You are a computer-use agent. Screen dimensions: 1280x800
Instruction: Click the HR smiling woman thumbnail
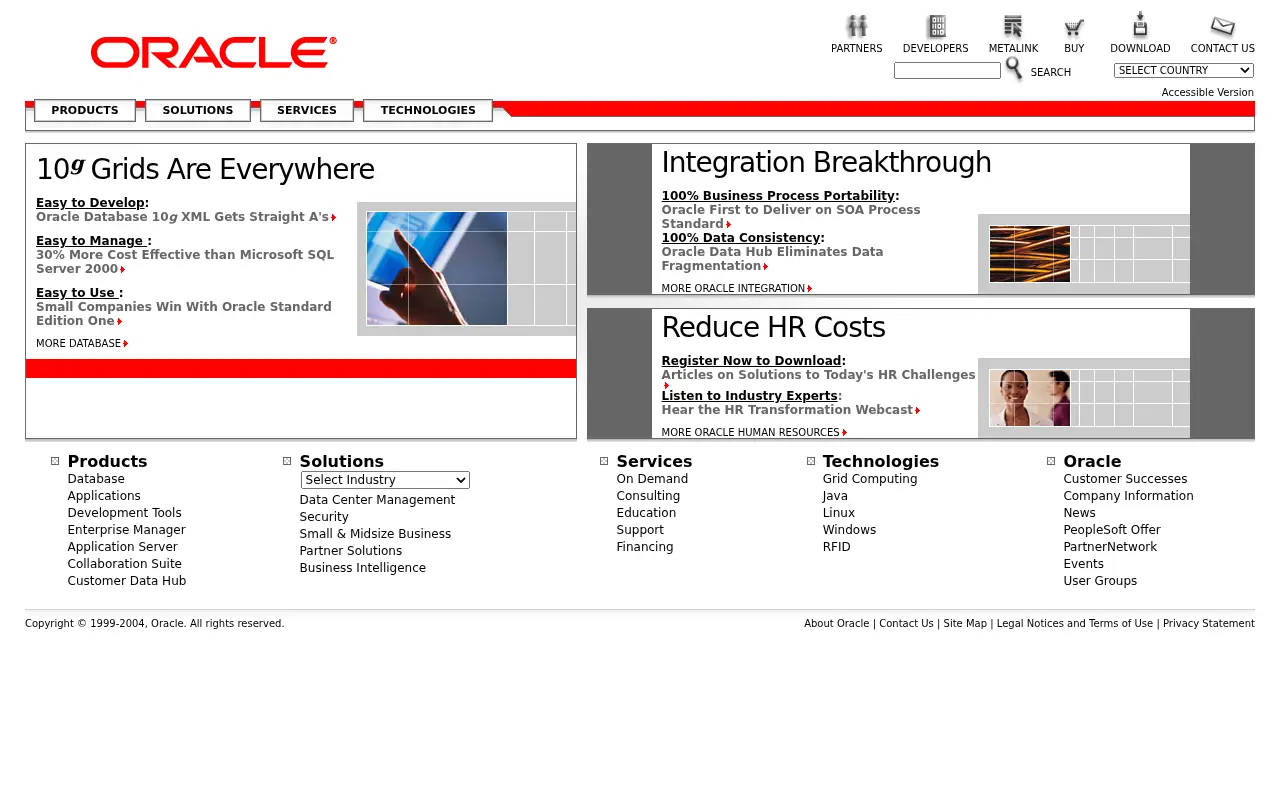click(x=1030, y=398)
